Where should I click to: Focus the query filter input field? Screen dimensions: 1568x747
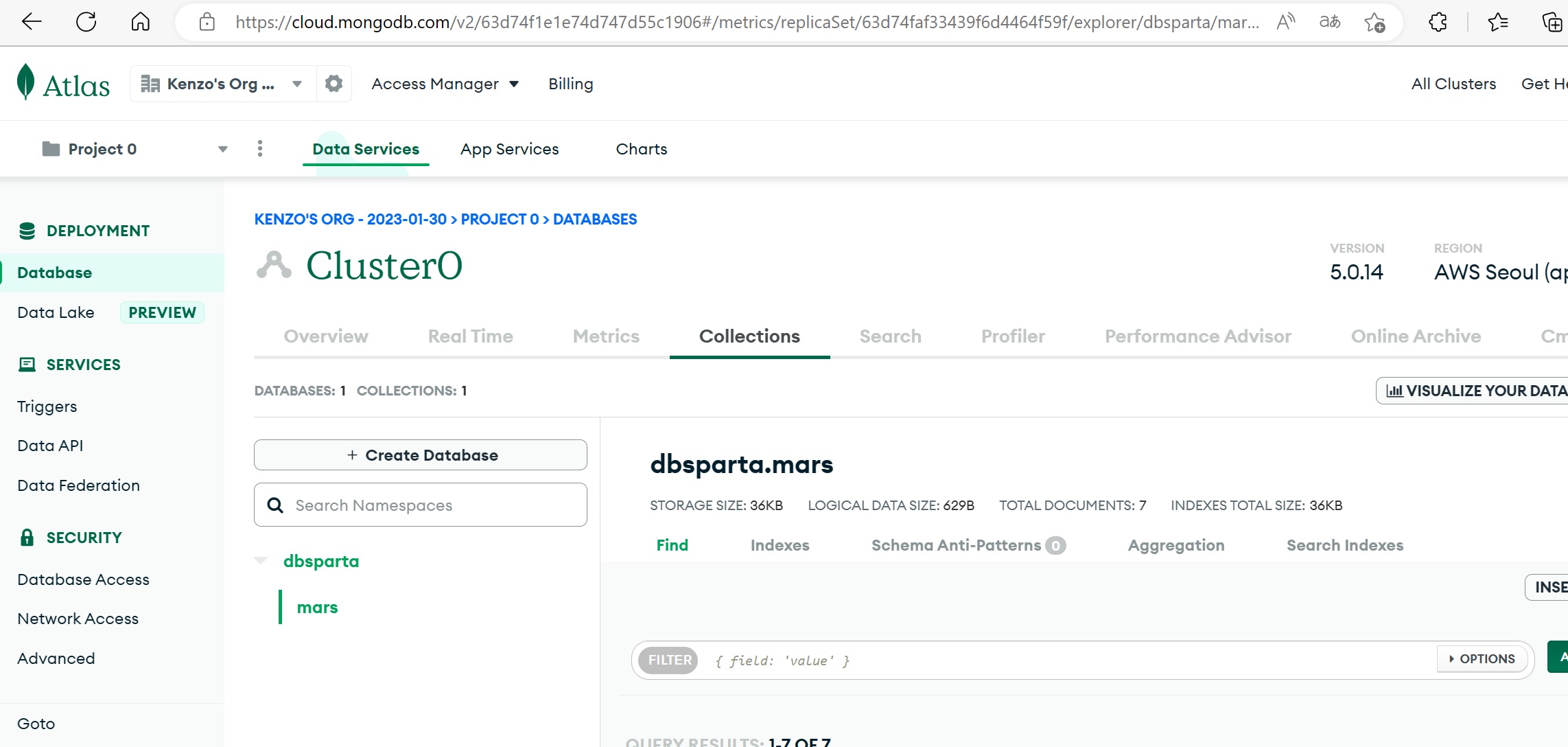[x=1070, y=660]
